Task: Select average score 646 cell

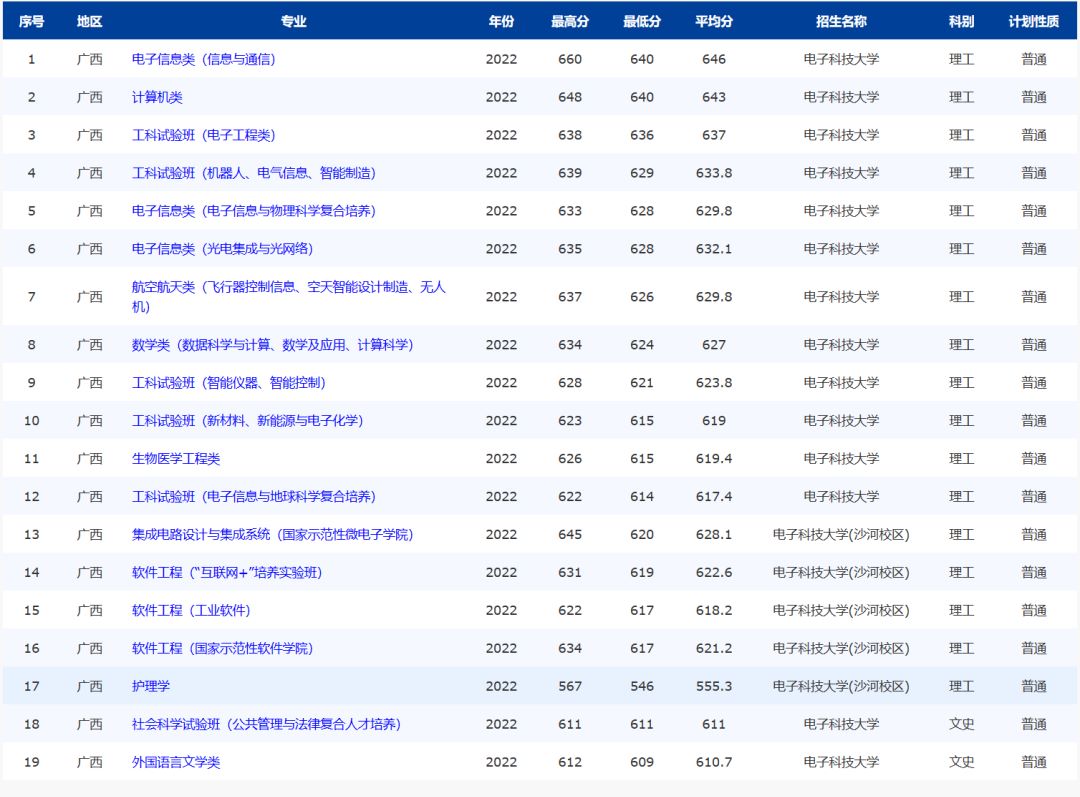Action: pyautogui.click(x=714, y=59)
